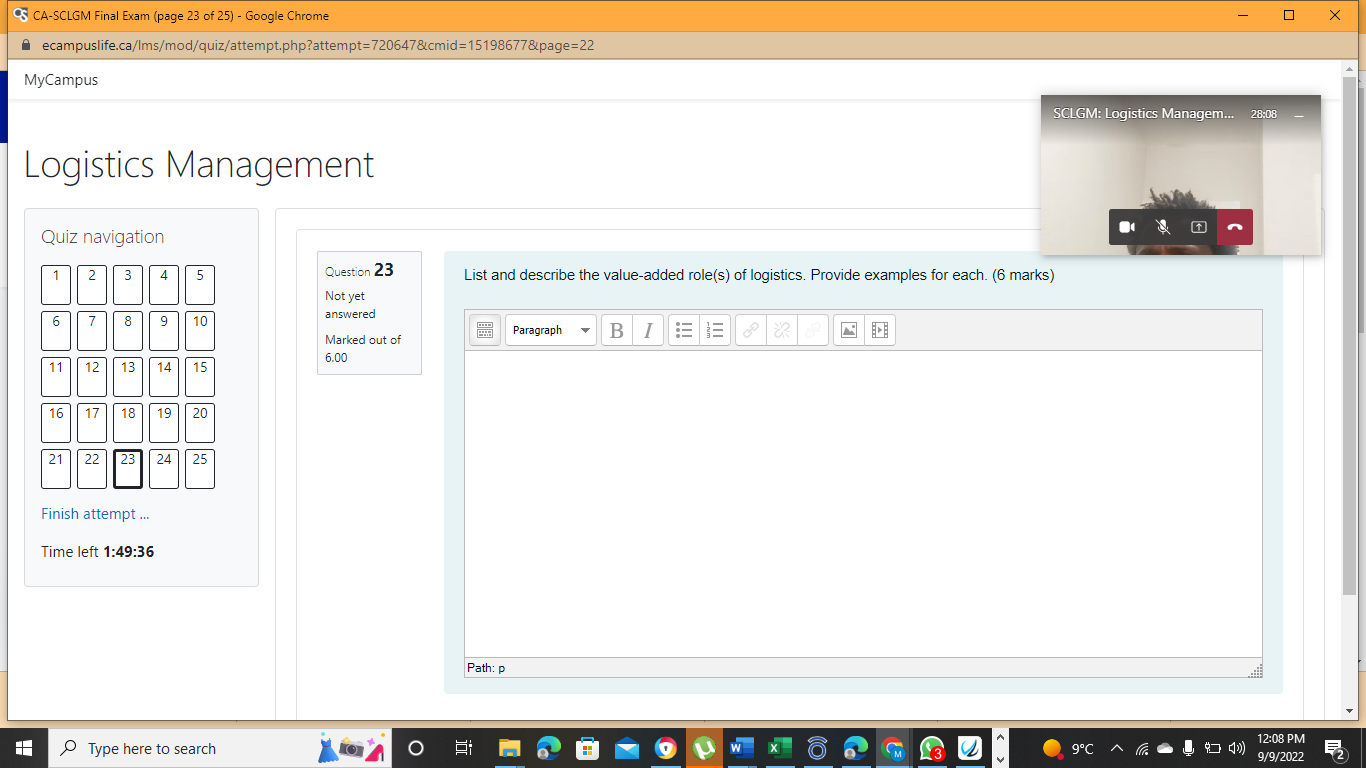
Task: Click the Finish attempt link
Action: coord(95,514)
